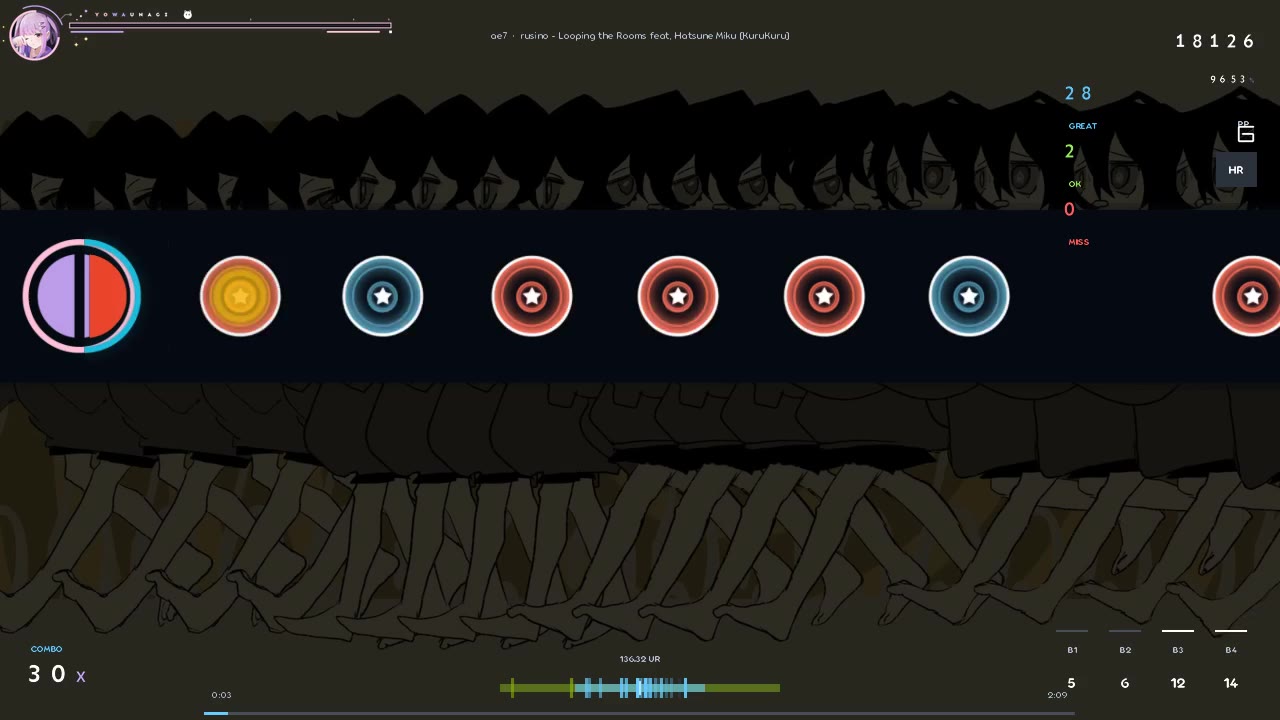
Task: Click the player avatar picture
Action: pyautogui.click(x=35, y=35)
